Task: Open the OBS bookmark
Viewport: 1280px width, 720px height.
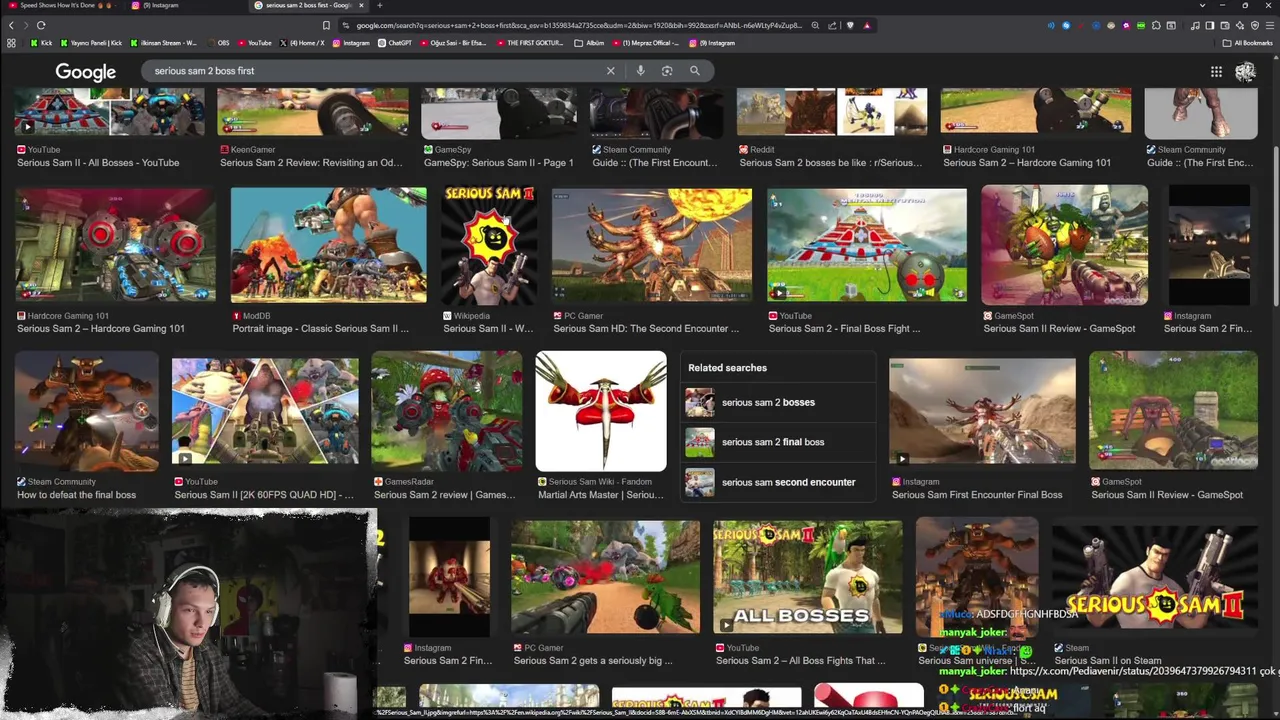Action: (217, 43)
